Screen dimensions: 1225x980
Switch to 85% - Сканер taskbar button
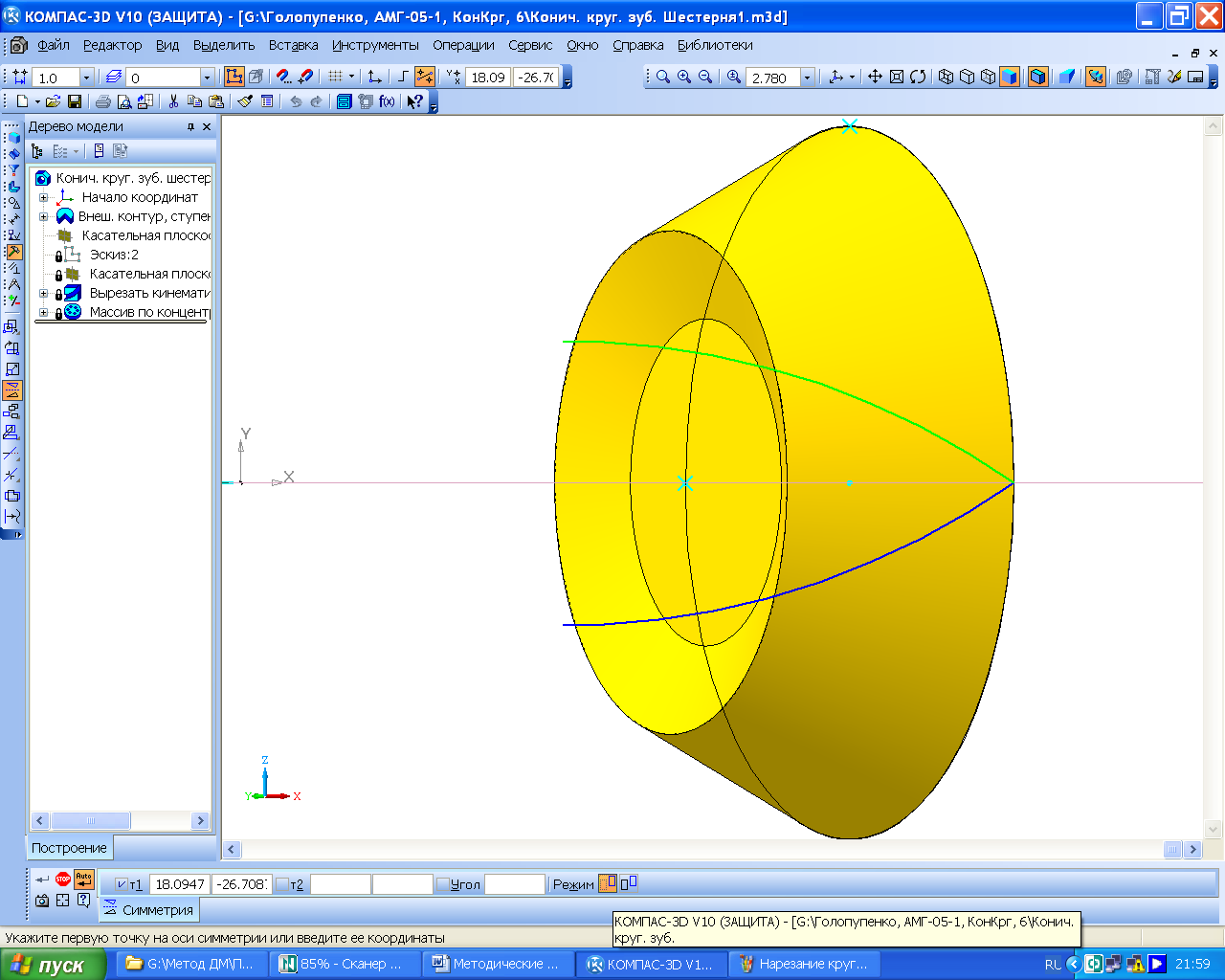coord(345,965)
